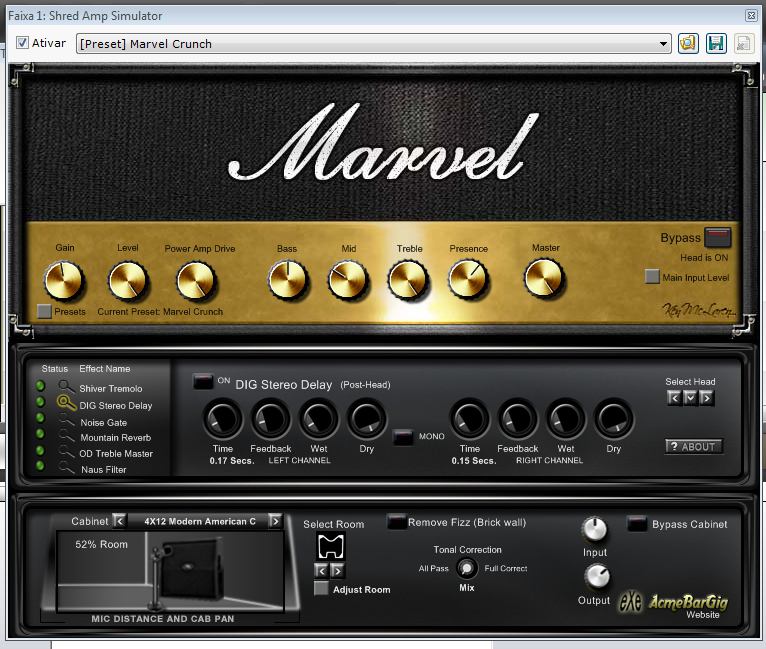
Task: Click magnifier icon beside Shiver Tremolo
Action: [66, 387]
